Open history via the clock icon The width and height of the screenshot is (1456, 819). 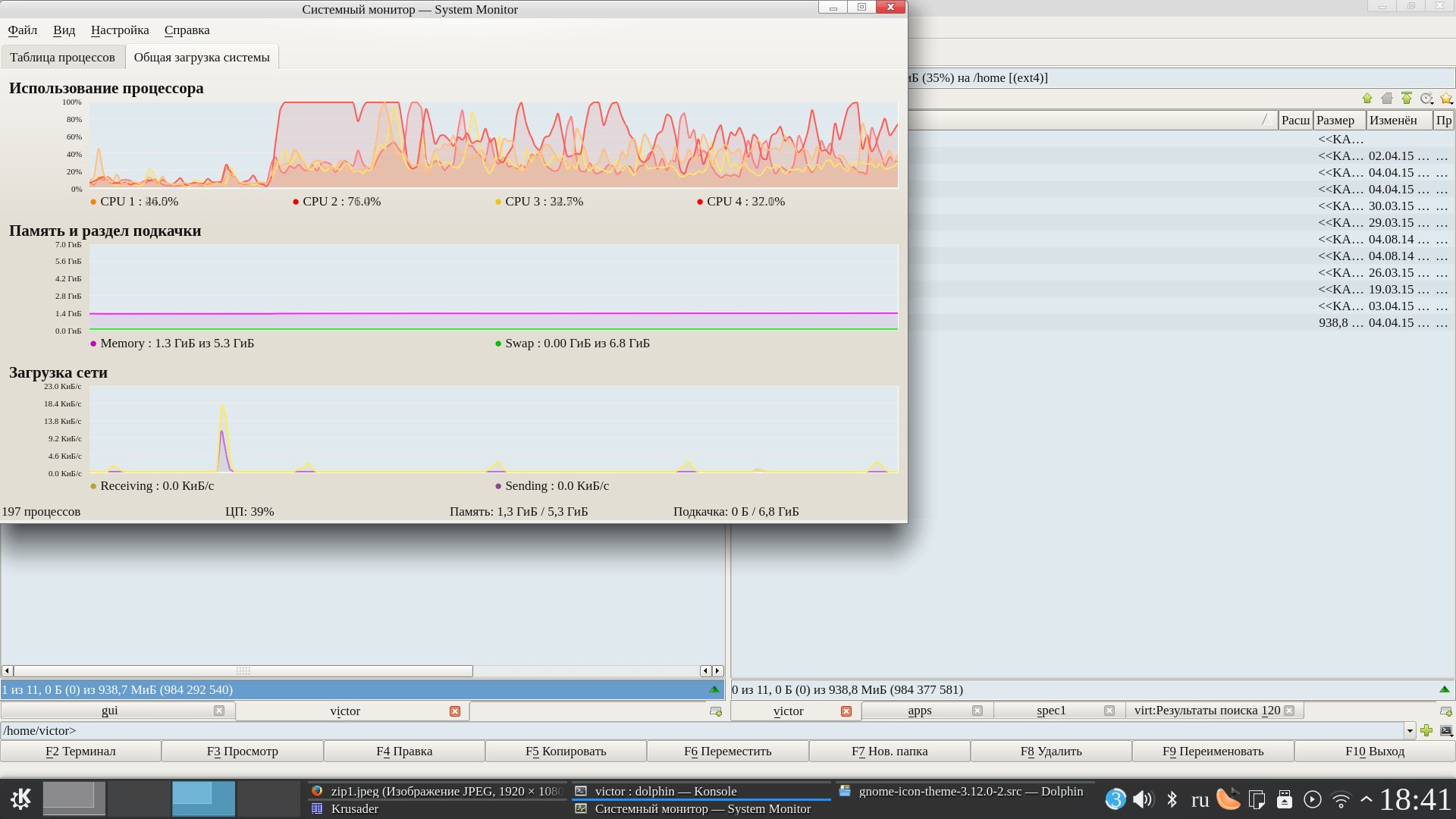[x=1426, y=99]
